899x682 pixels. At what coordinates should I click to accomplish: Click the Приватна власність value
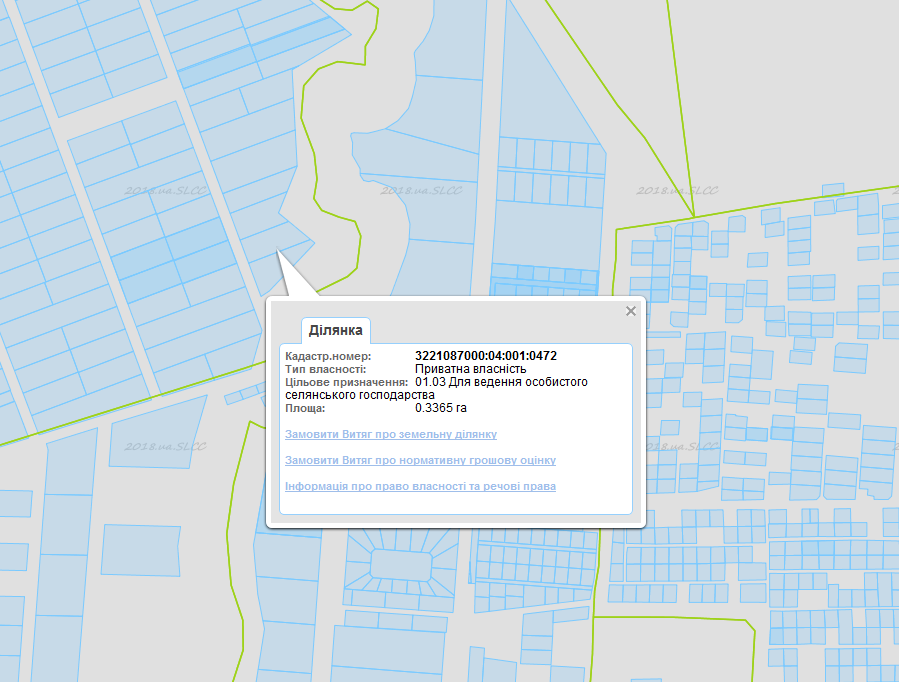pos(471,369)
